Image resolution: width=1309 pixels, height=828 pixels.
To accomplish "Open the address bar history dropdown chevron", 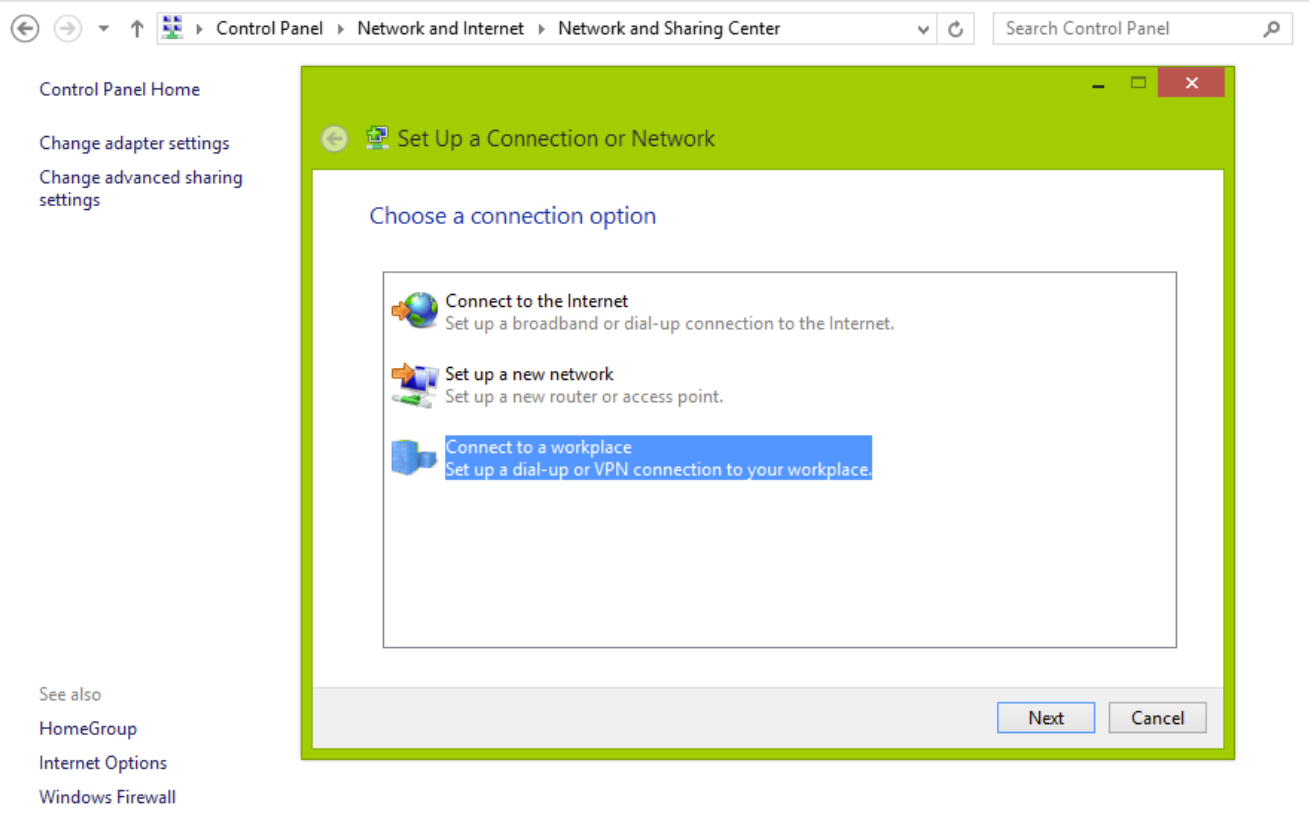I will (x=922, y=28).
